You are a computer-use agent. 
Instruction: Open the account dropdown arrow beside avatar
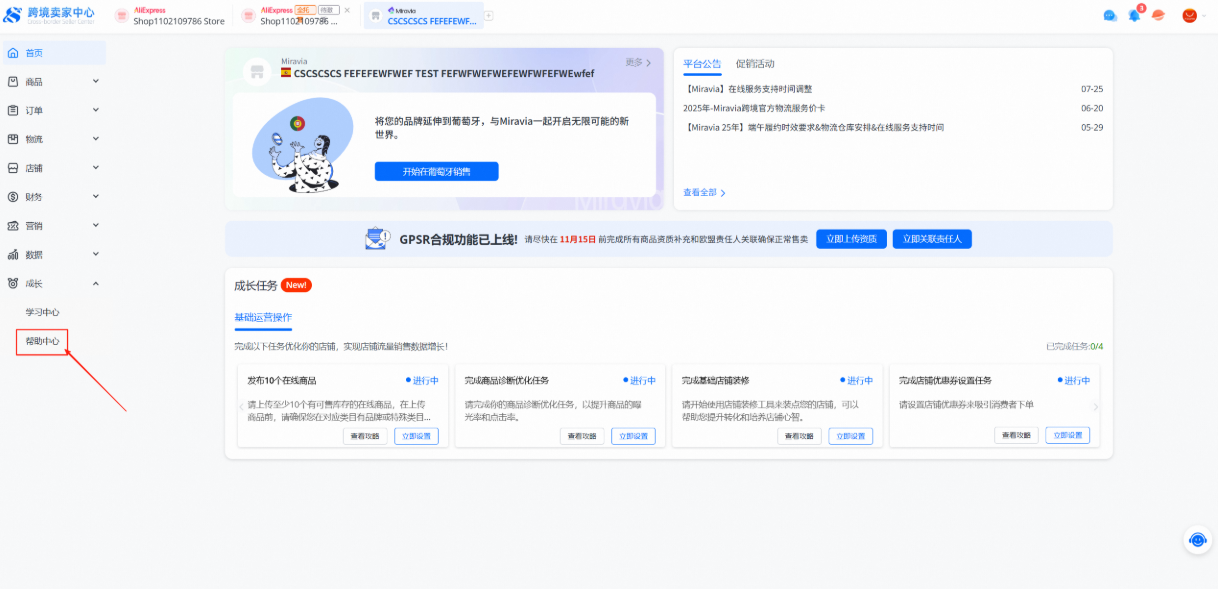1204,16
